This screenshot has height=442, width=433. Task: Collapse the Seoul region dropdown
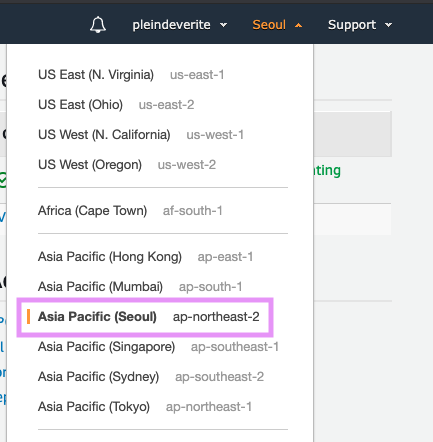pyautogui.click(x=277, y=25)
